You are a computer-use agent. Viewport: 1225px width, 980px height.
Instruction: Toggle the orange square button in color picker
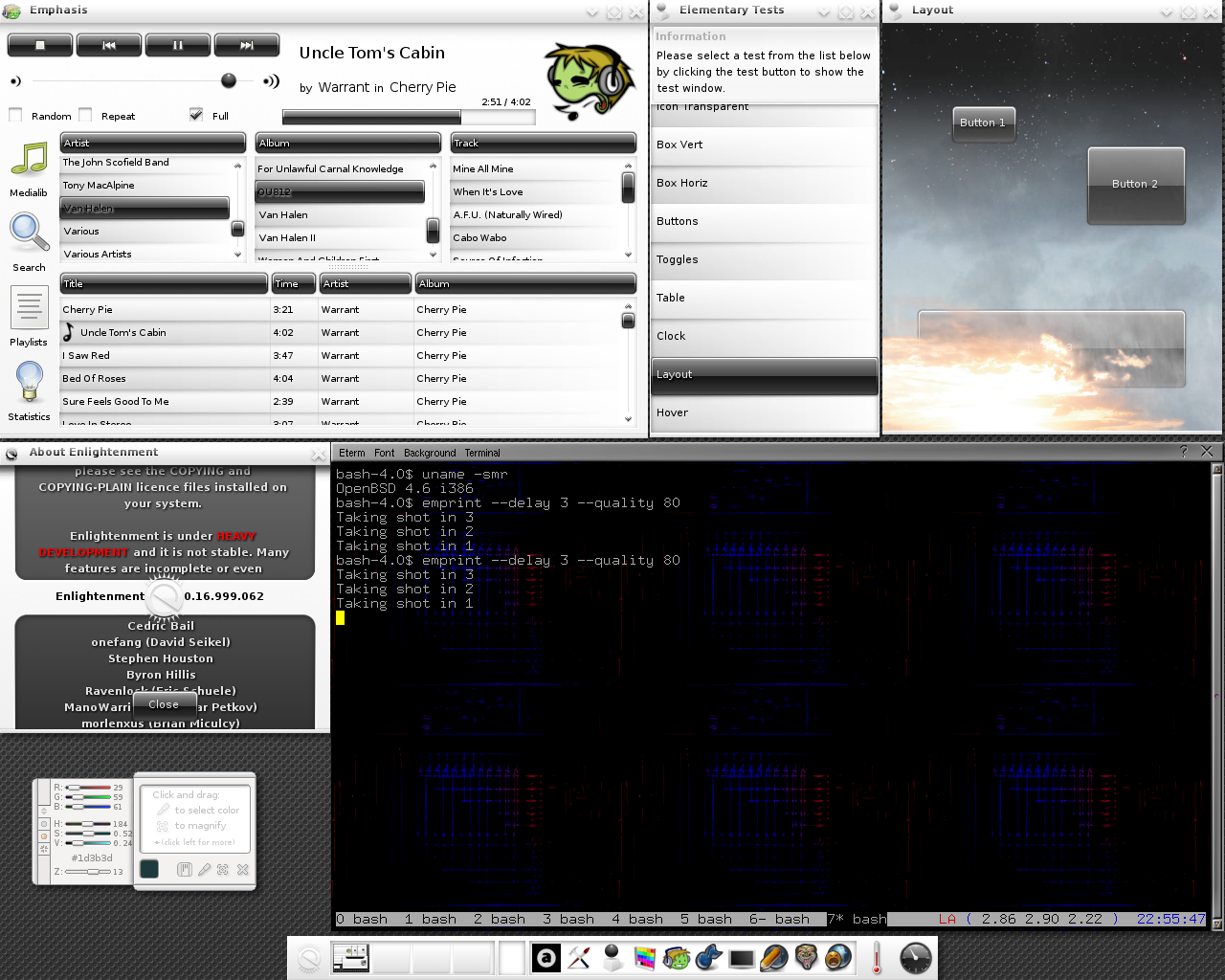coord(43,835)
